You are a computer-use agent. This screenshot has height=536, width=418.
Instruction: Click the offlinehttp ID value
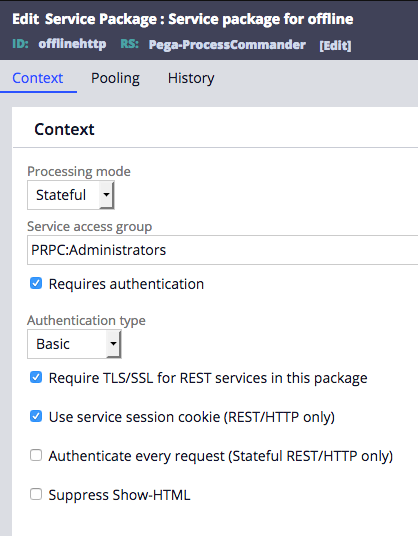tap(72, 44)
